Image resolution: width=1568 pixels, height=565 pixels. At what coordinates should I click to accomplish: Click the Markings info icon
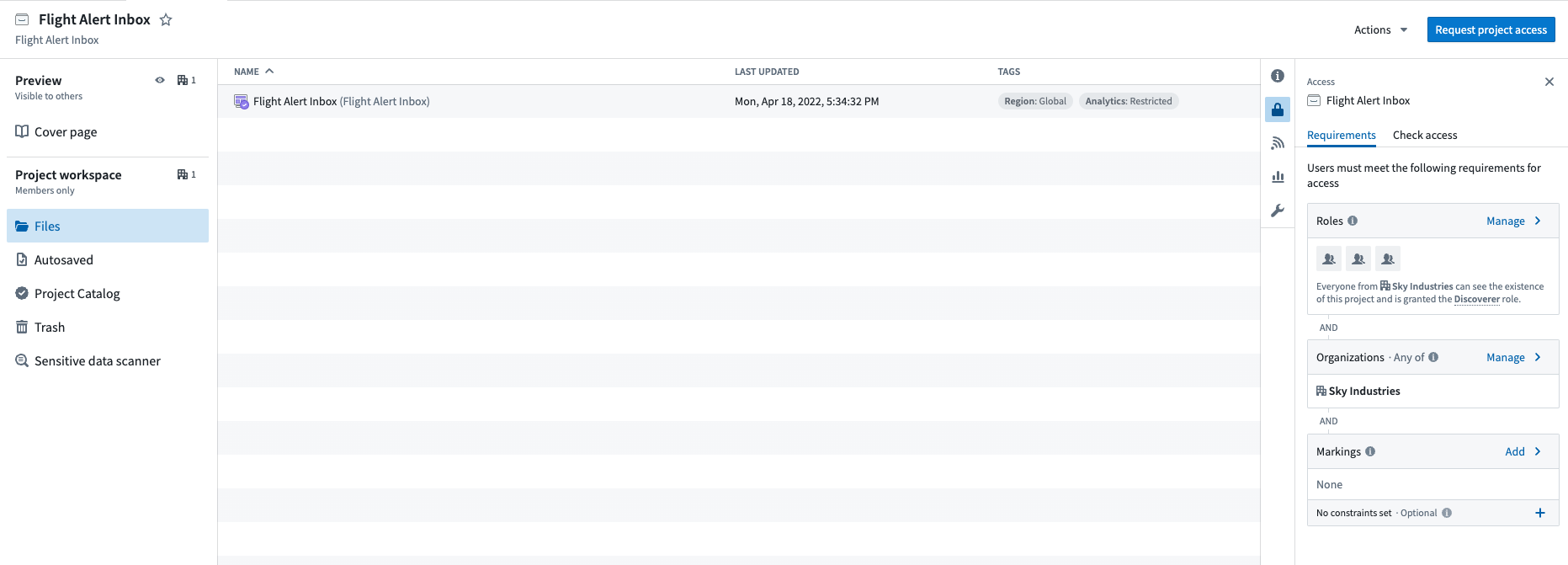click(x=1370, y=451)
